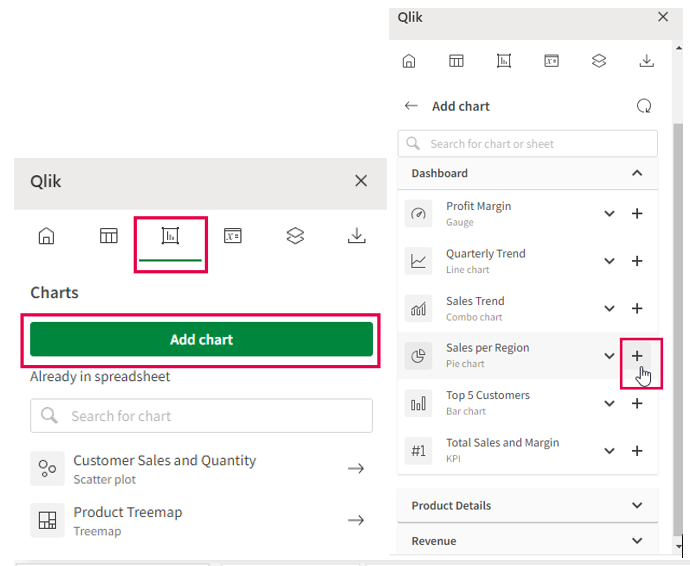Viewport: 690px width, 566px height.
Task: Add Sales Trend combo chart with plus
Action: point(637,309)
